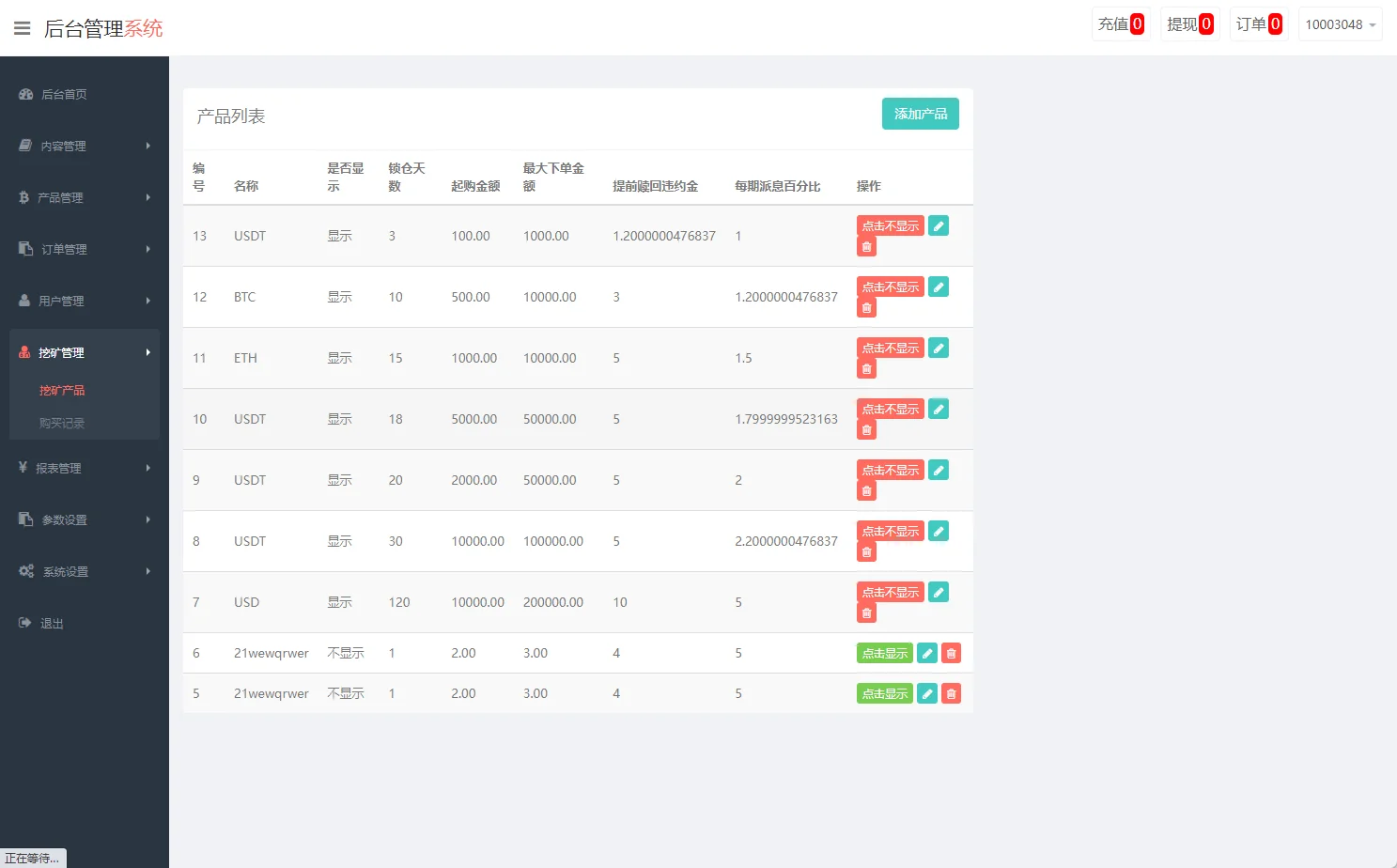Click the 退出 logout item
Viewport: 1397px width, 868px height.
(52, 623)
